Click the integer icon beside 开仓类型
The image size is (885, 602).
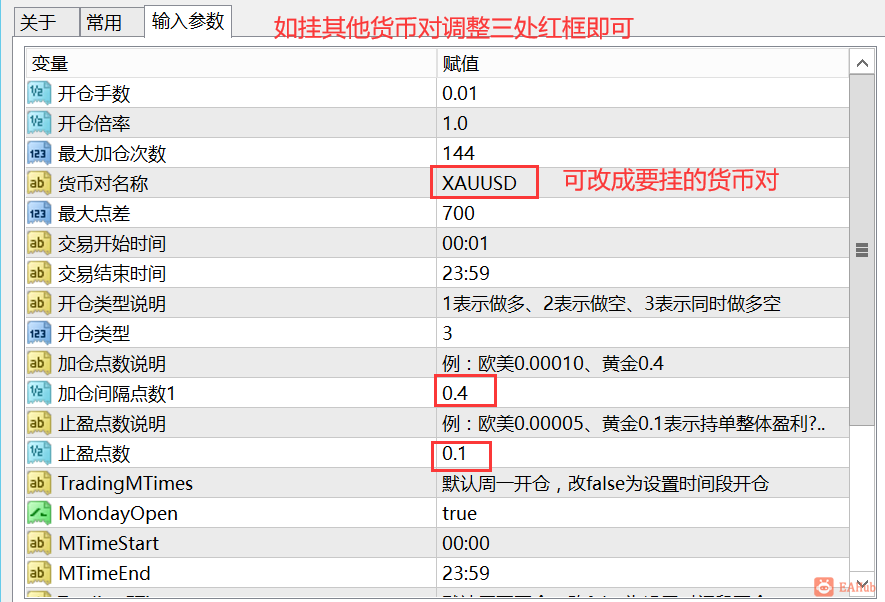click(x=39, y=333)
